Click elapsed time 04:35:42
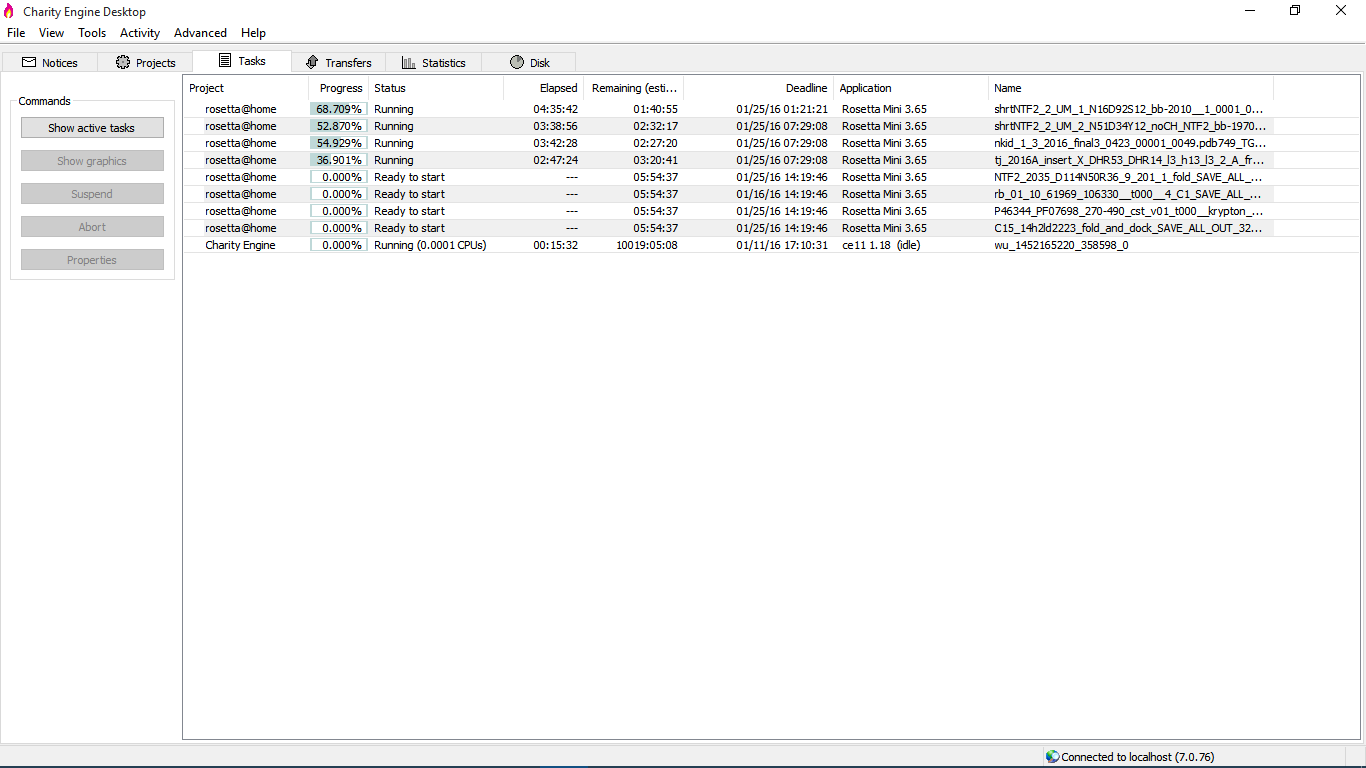The height and width of the screenshot is (768, 1366). (555, 109)
